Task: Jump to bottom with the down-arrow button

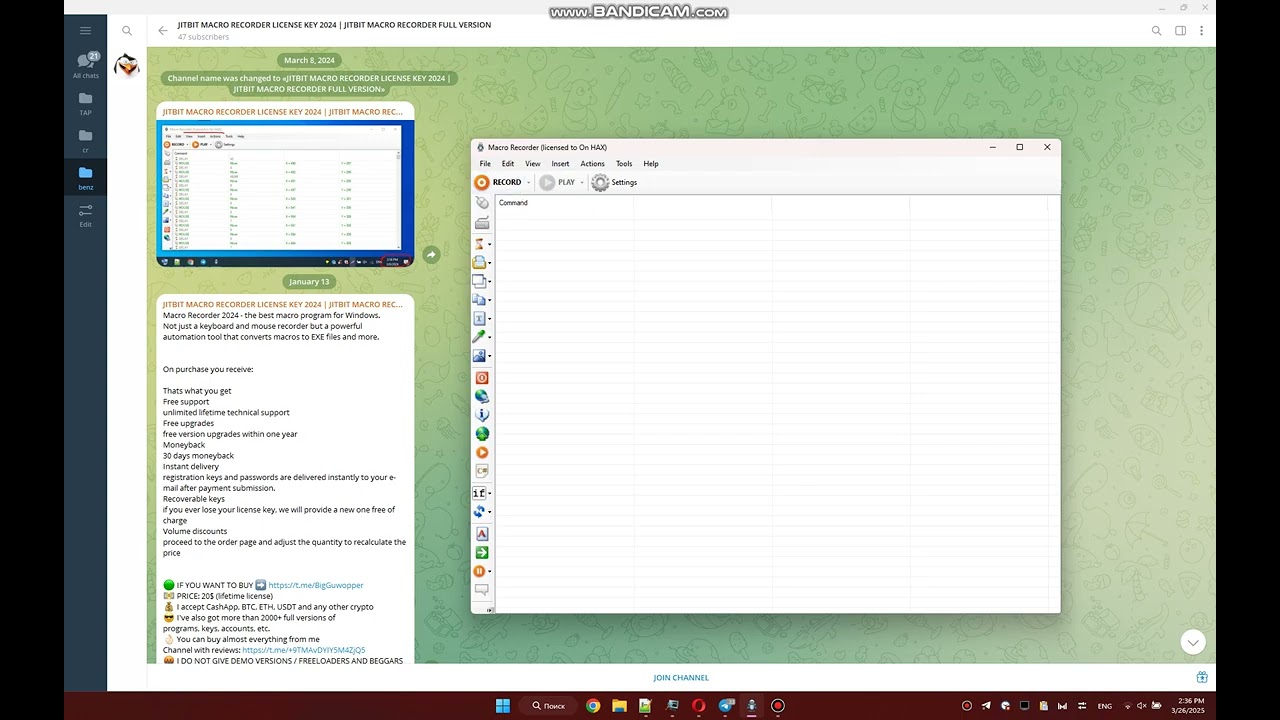Action: [x=1192, y=642]
